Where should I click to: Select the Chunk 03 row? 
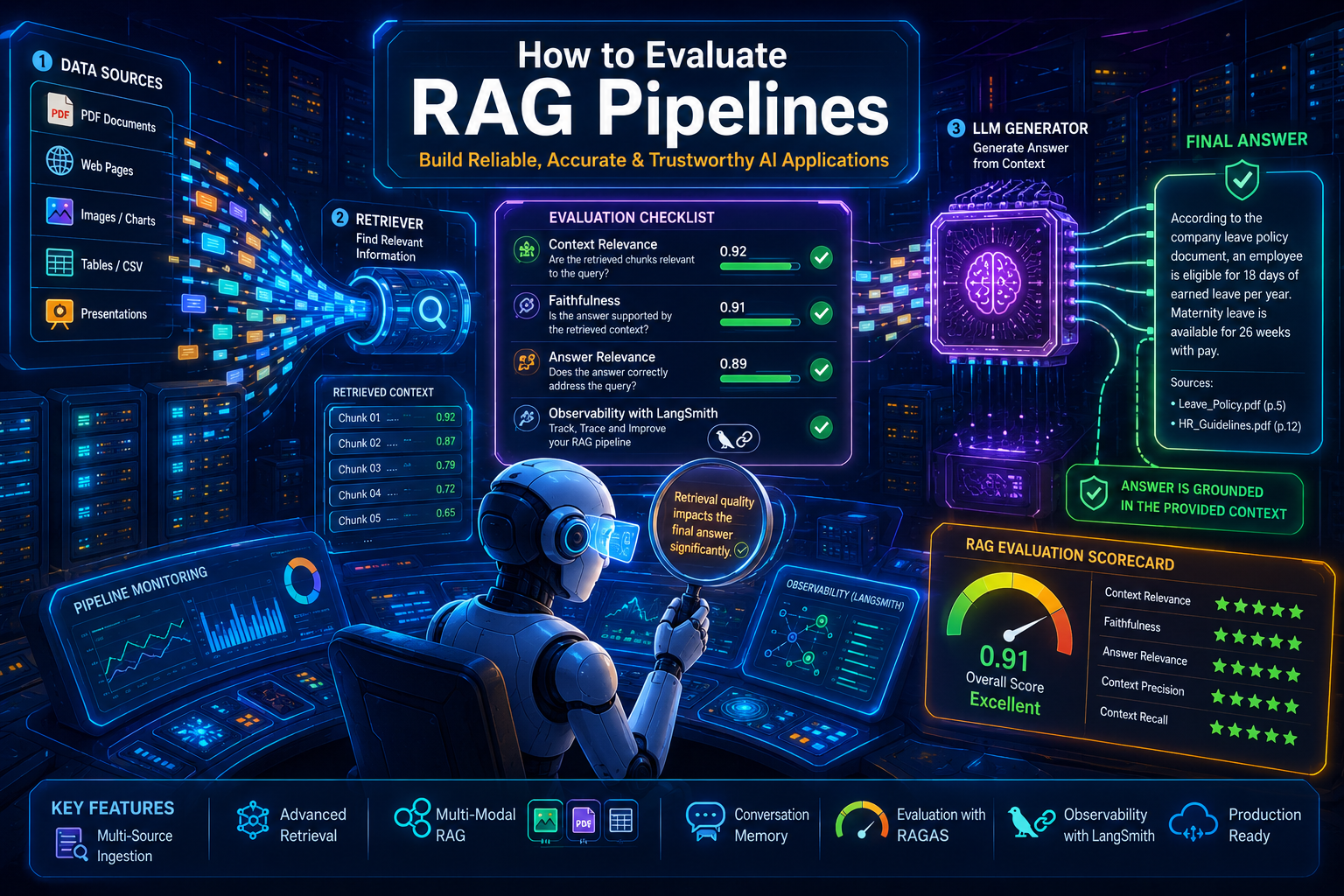[x=395, y=468]
